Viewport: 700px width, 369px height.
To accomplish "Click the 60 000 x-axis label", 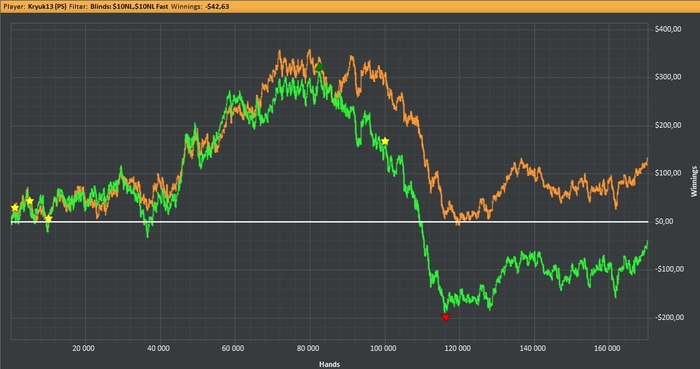I will (233, 348).
